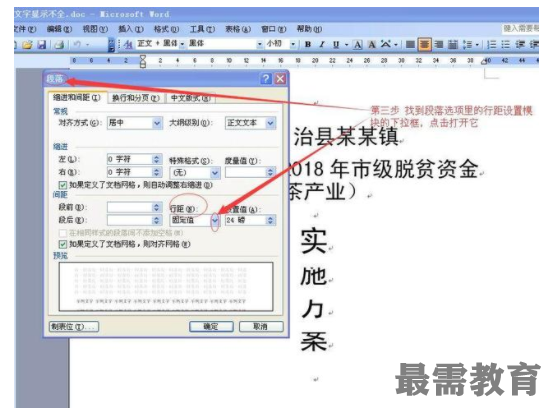This screenshot has height=419, width=547.
Task: Click the Print toolbar icon
Action: tap(59, 45)
